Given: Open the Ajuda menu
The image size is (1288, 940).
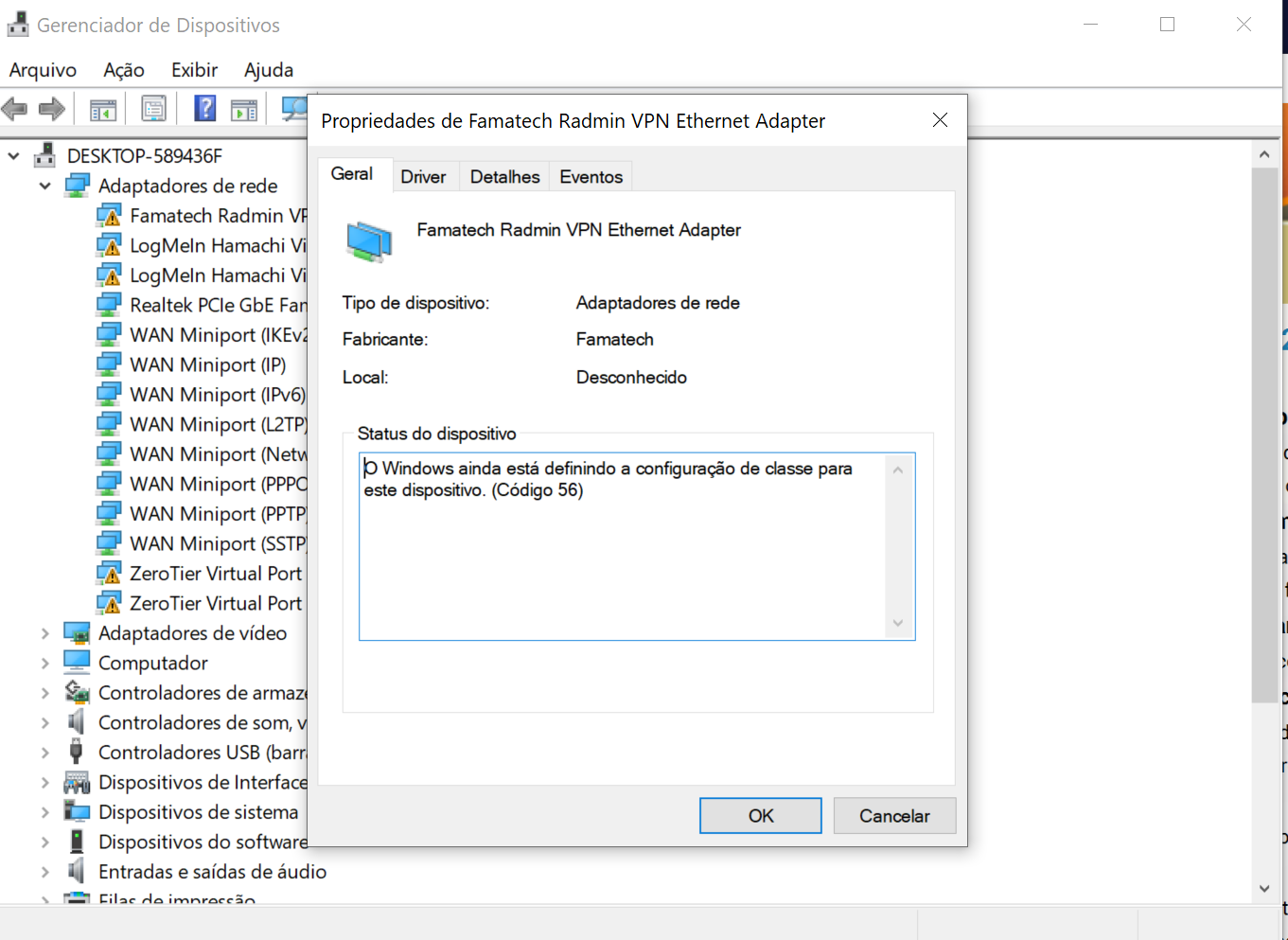Looking at the screenshot, I should (x=269, y=70).
